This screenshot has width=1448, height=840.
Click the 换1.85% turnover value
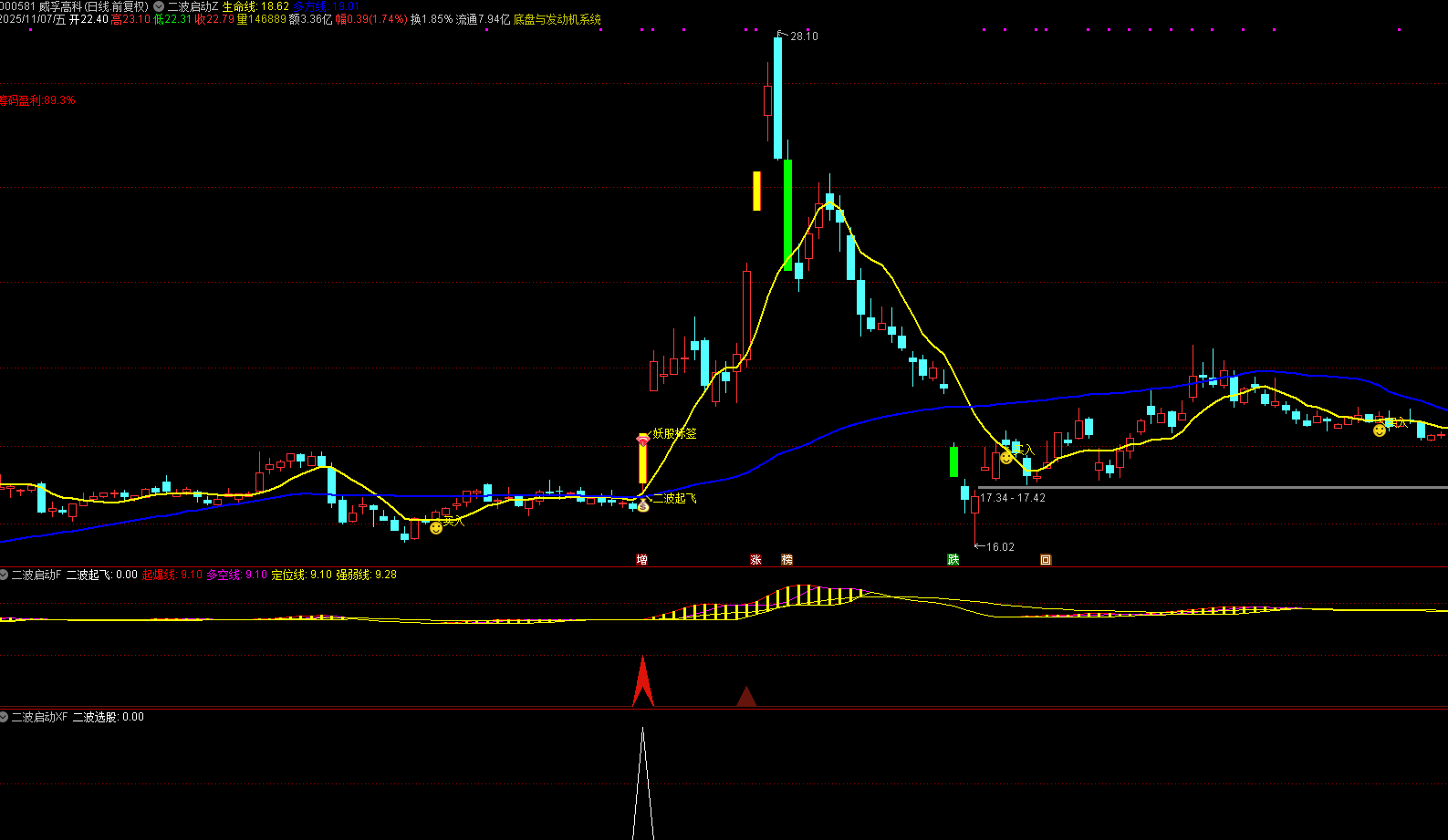(432, 19)
